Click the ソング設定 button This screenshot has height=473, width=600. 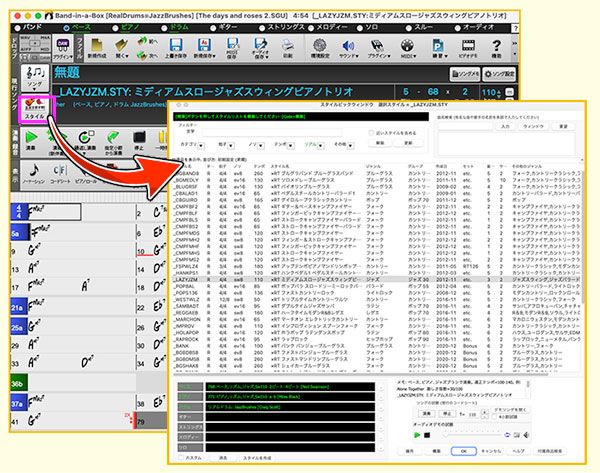499,74
